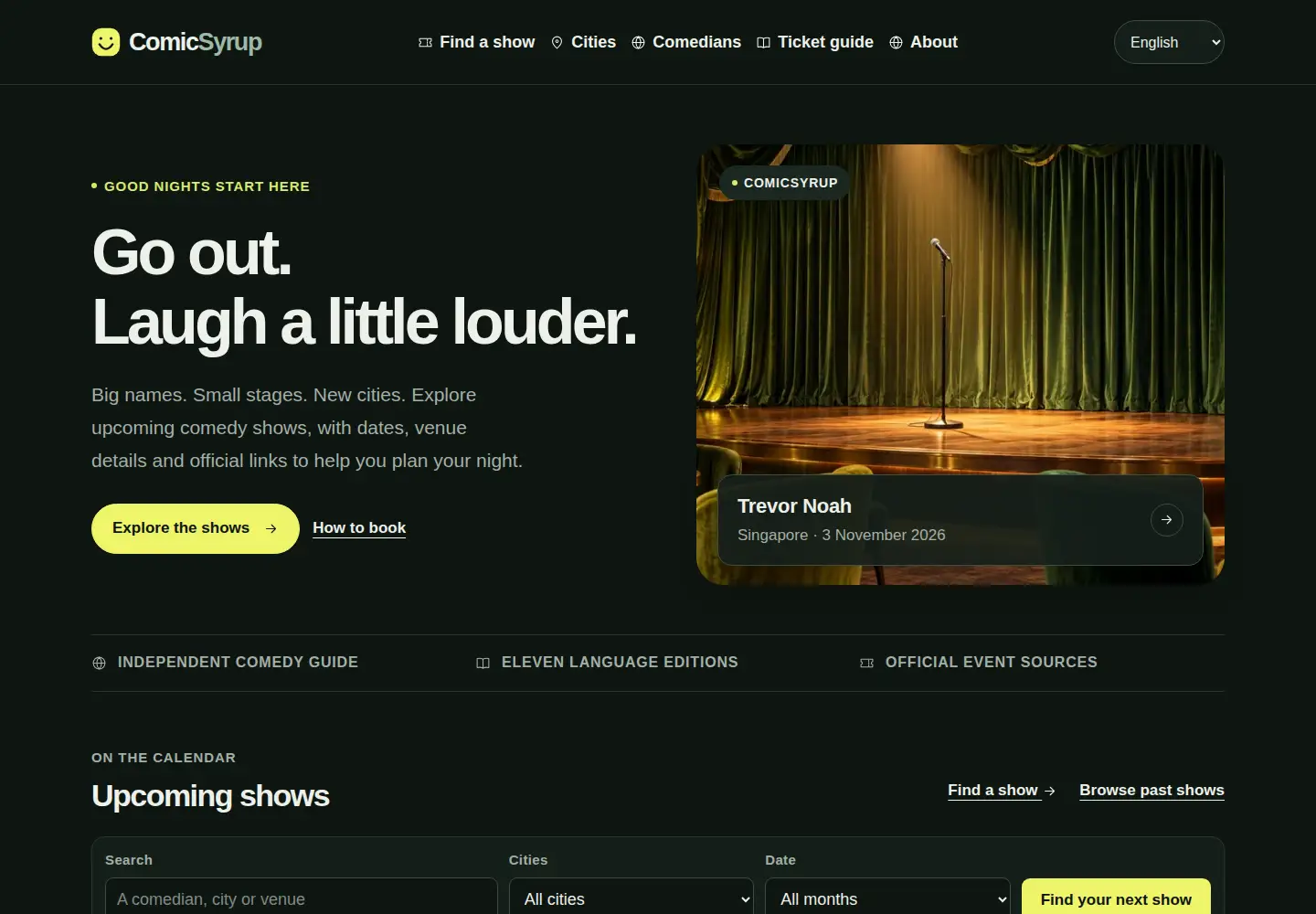Screen dimensions: 1316x914
Task: Expand the All months date dropdown
Action: coord(887,899)
